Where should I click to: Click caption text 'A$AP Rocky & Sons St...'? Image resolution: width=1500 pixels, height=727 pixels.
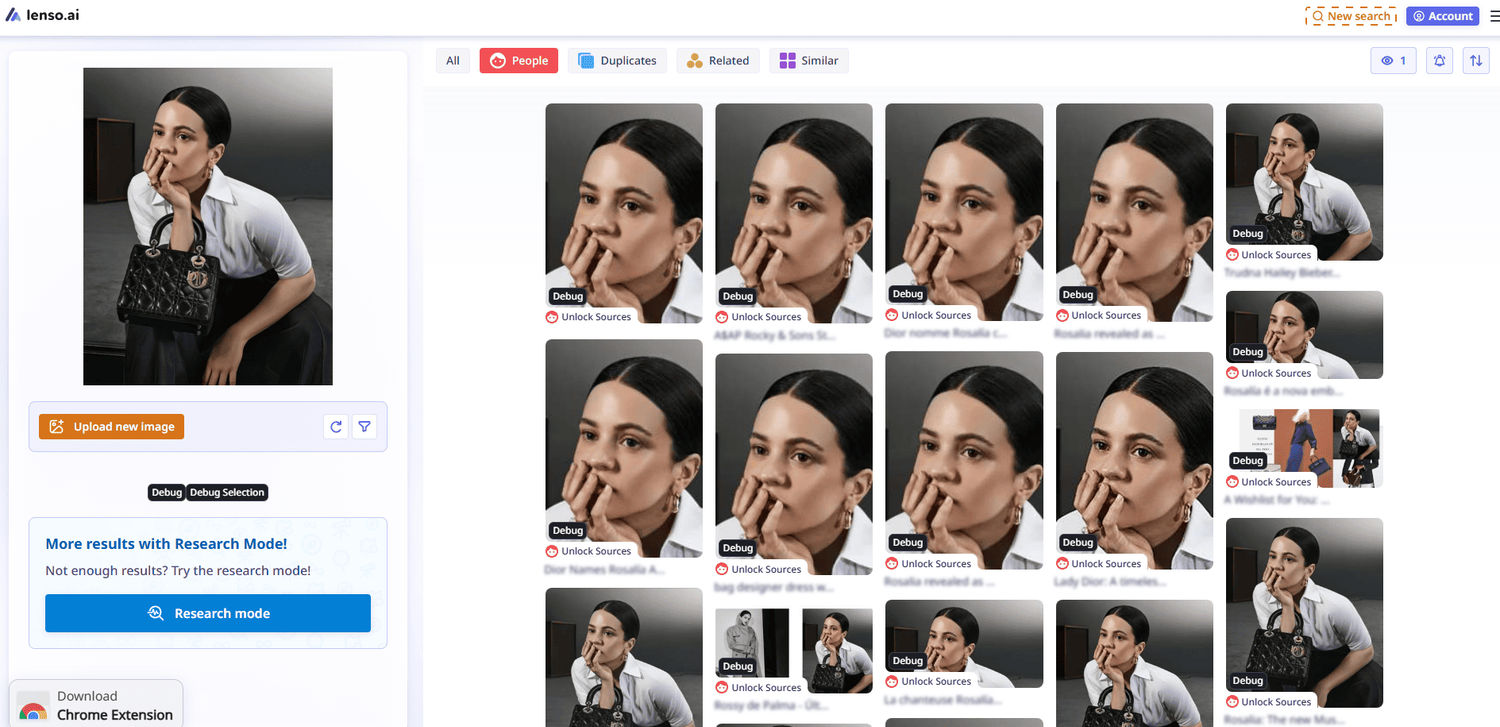click(775, 336)
